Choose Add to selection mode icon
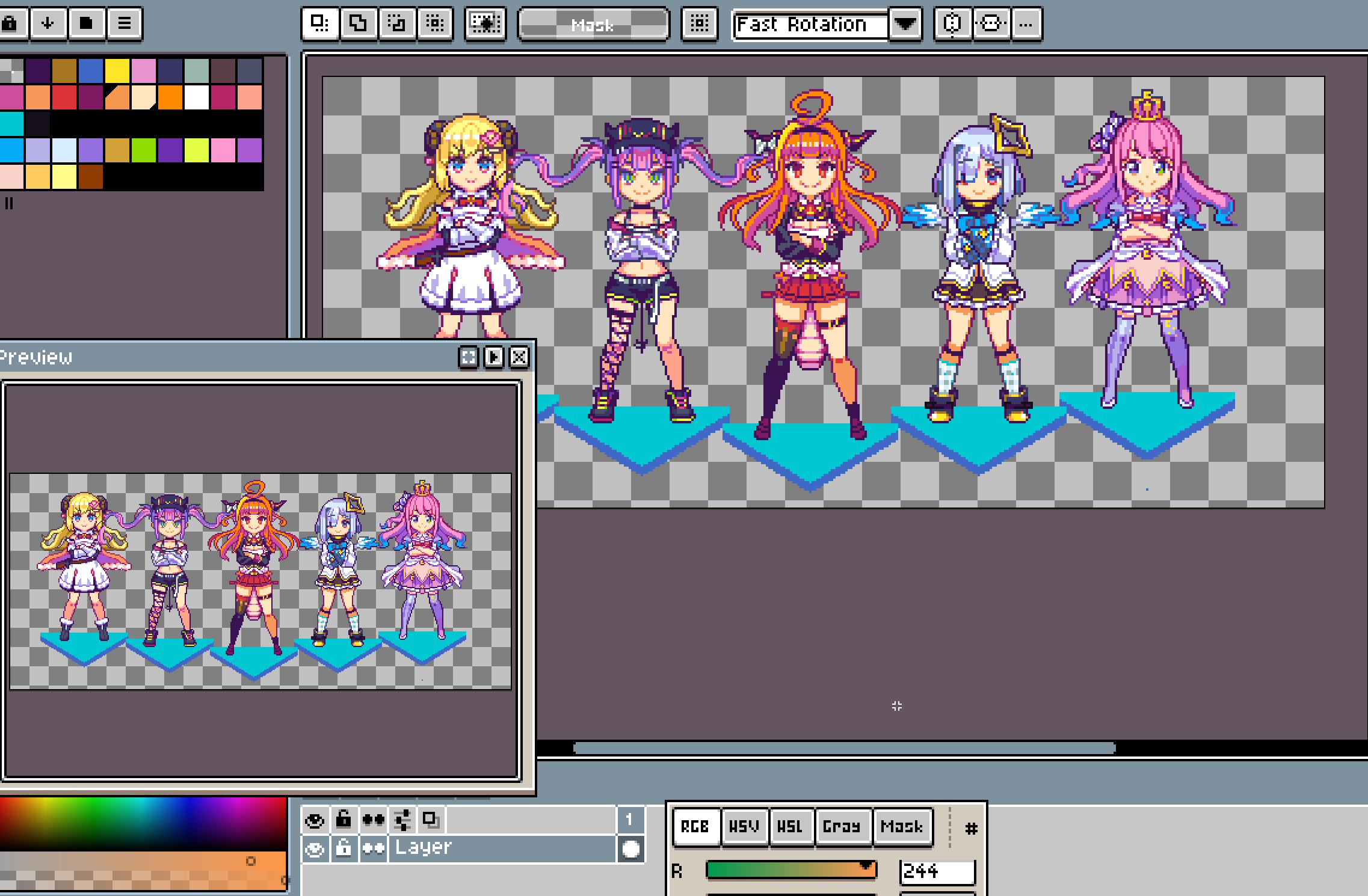The image size is (1368, 896). pos(358,24)
